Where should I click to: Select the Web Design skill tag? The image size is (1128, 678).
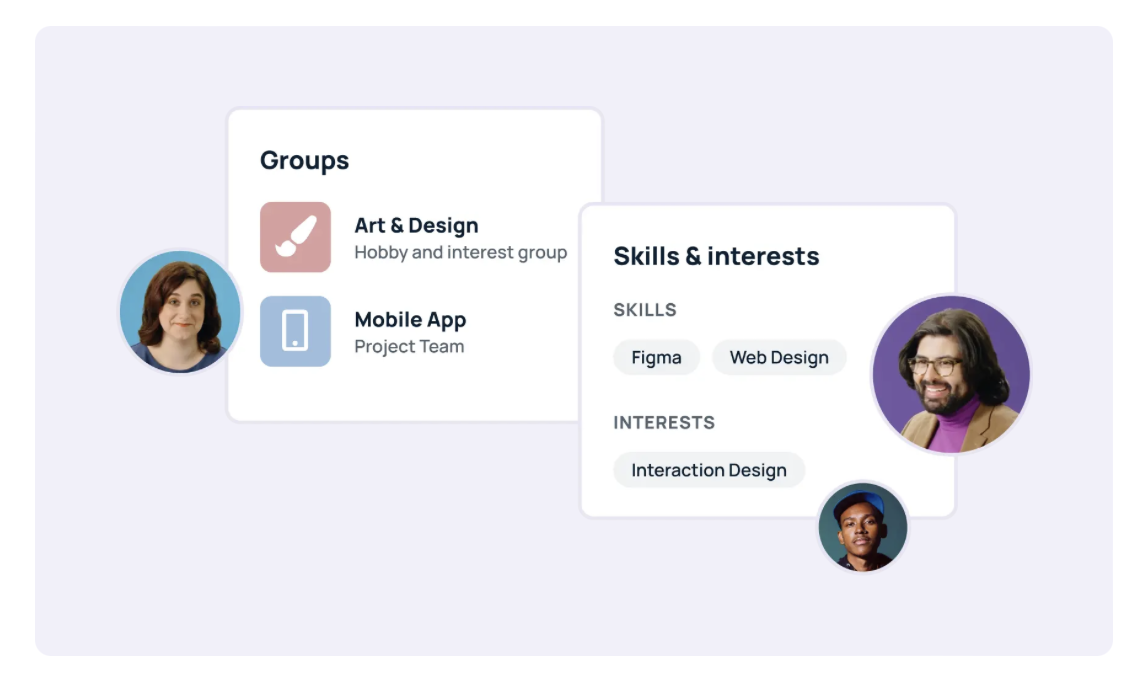click(779, 357)
